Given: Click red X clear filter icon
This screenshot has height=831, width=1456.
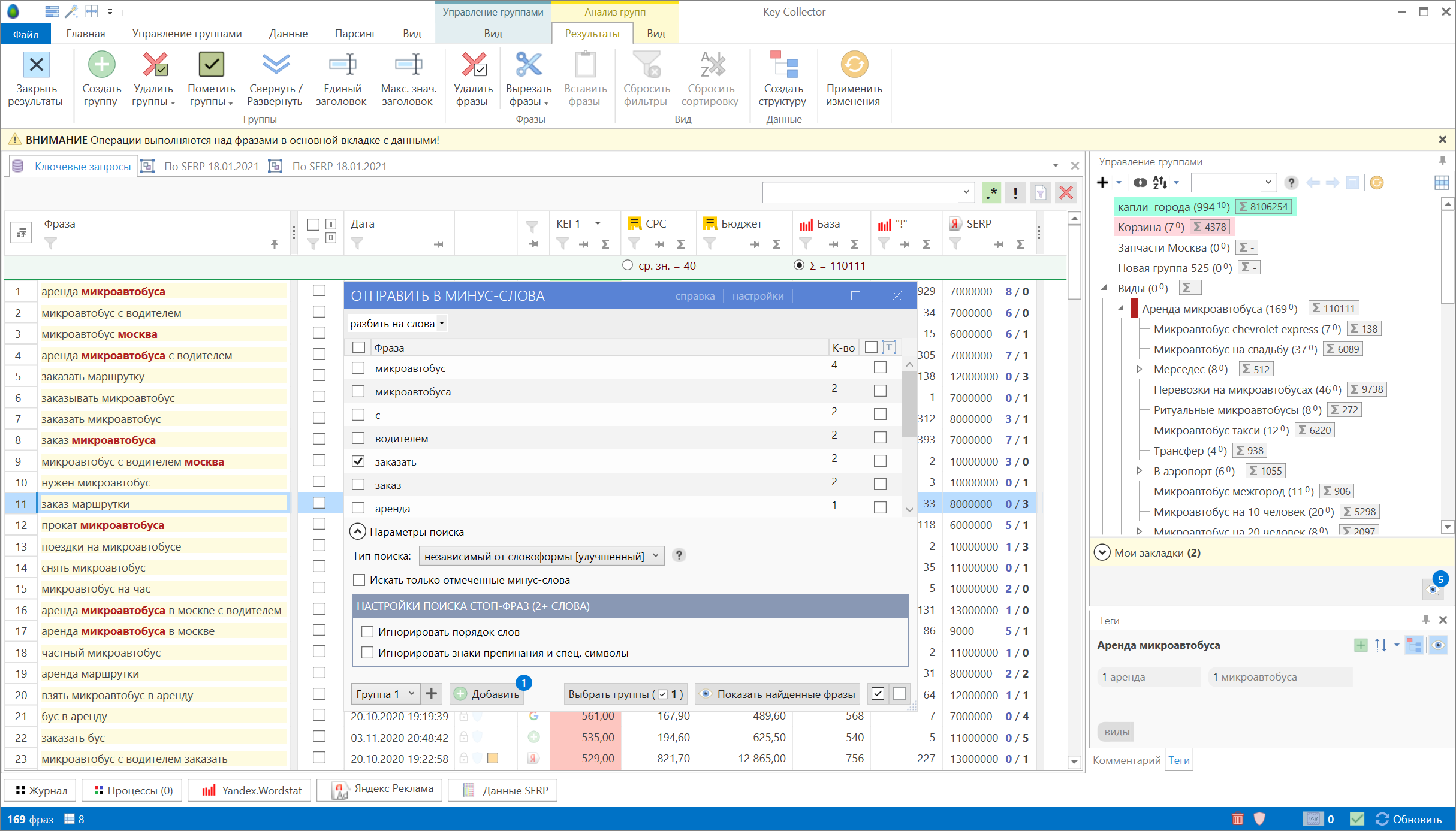Looking at the screenshot, I should coord(1066,193).
